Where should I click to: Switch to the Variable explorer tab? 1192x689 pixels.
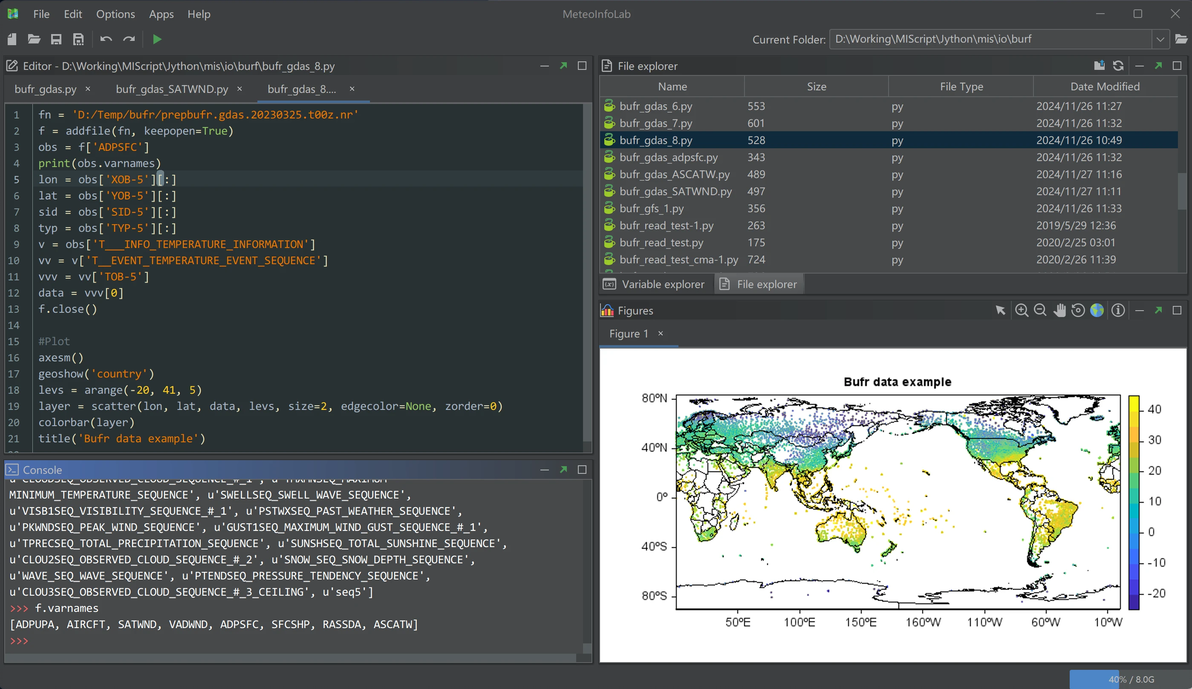click(x=654, y=284)
